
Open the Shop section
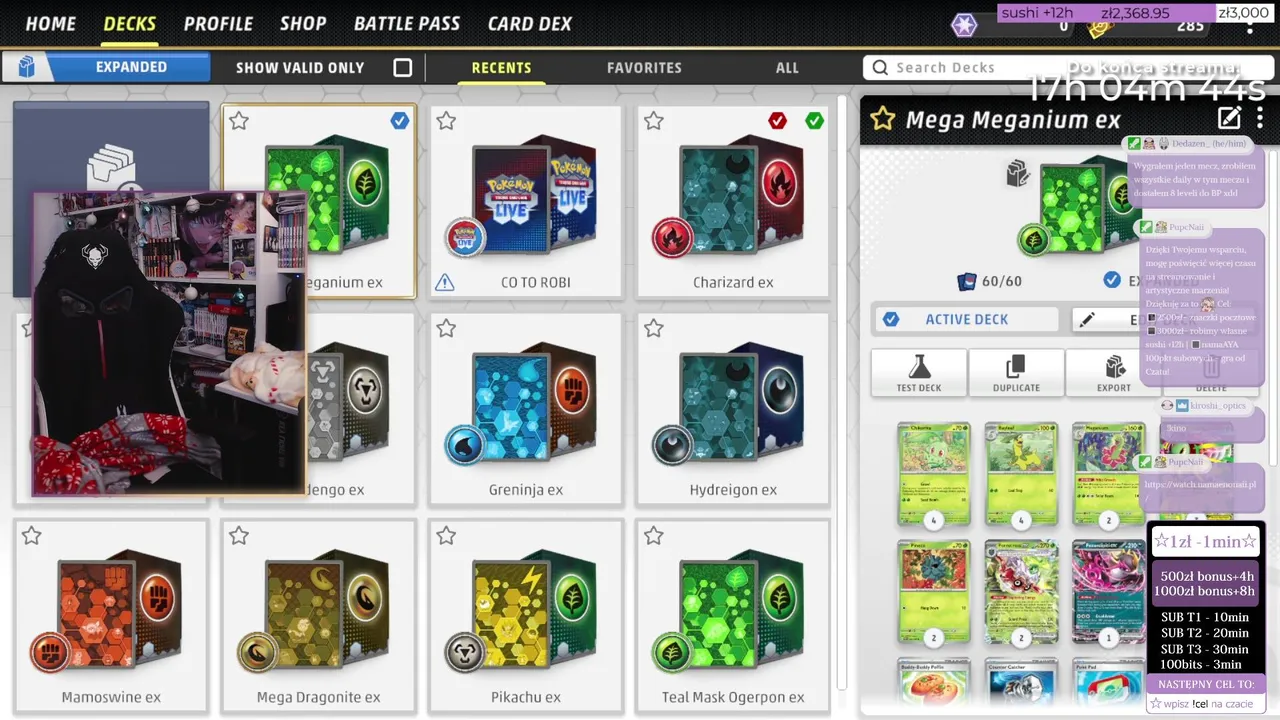[x=303, y=23]
